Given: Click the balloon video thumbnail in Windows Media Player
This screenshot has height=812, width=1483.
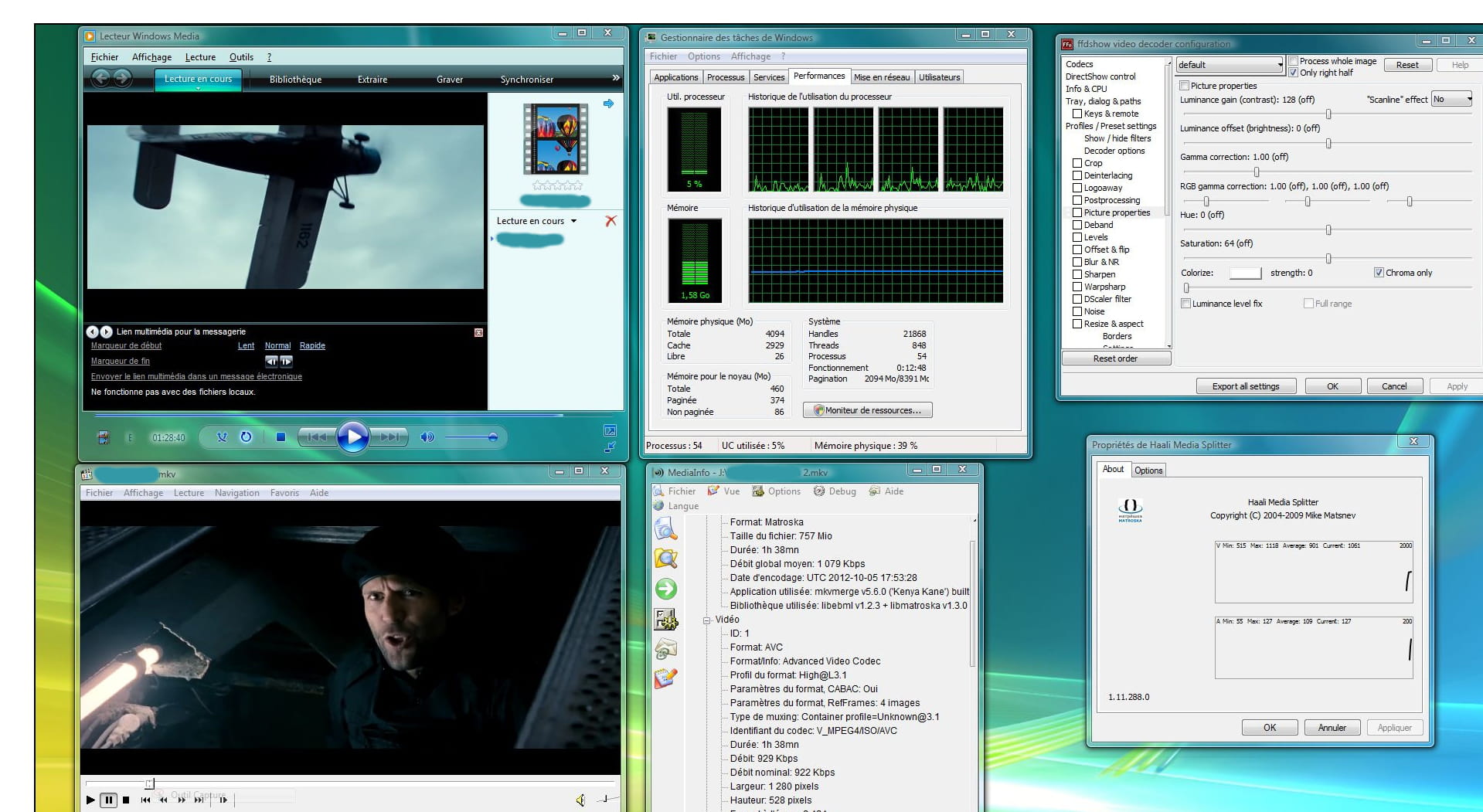Looking at the screenshot, I should [x=556, y=139].
